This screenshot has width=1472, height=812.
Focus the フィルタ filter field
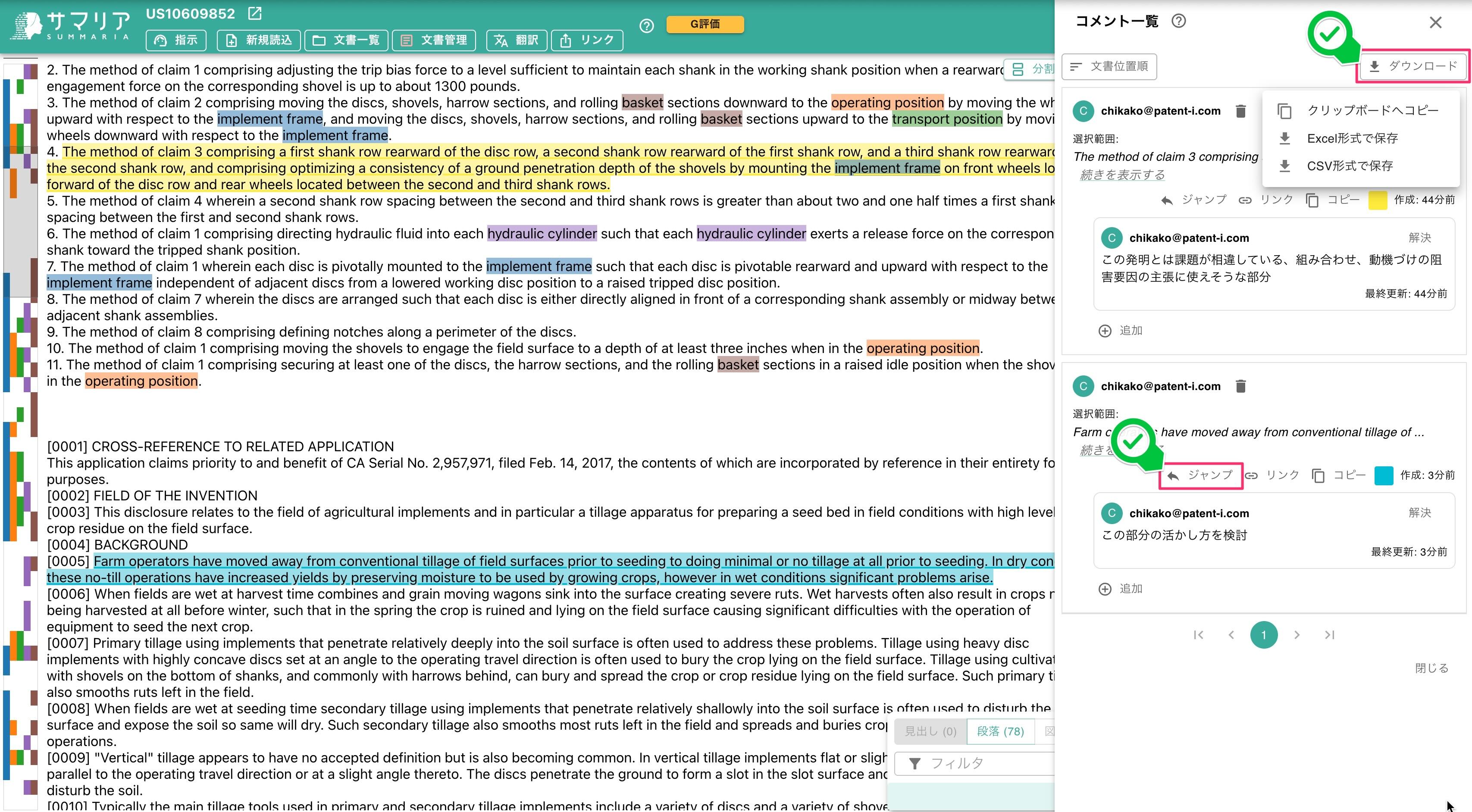click(975, 763)
